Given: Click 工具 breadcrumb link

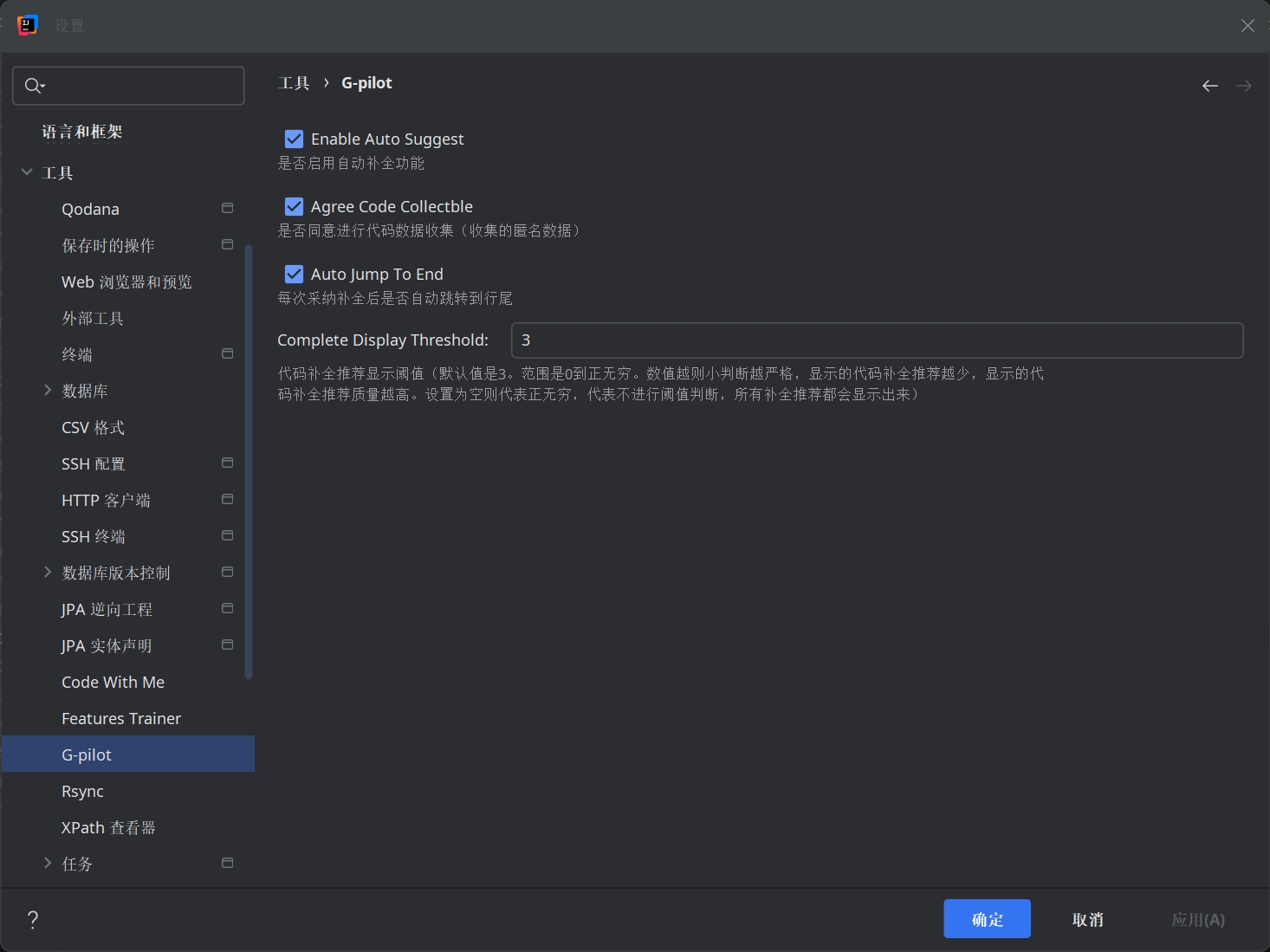Looking at the screenshot, I should [x=294, y=83].
